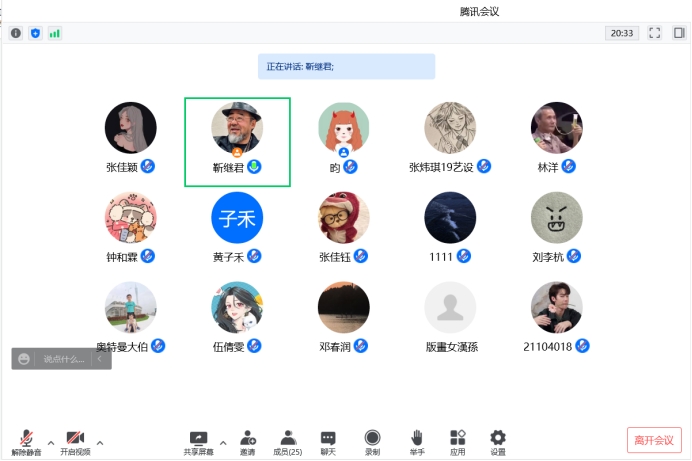Switch layout using the grid view icon
The height and width of the screenshot is (461, 692).
click(x=679, y=33)
